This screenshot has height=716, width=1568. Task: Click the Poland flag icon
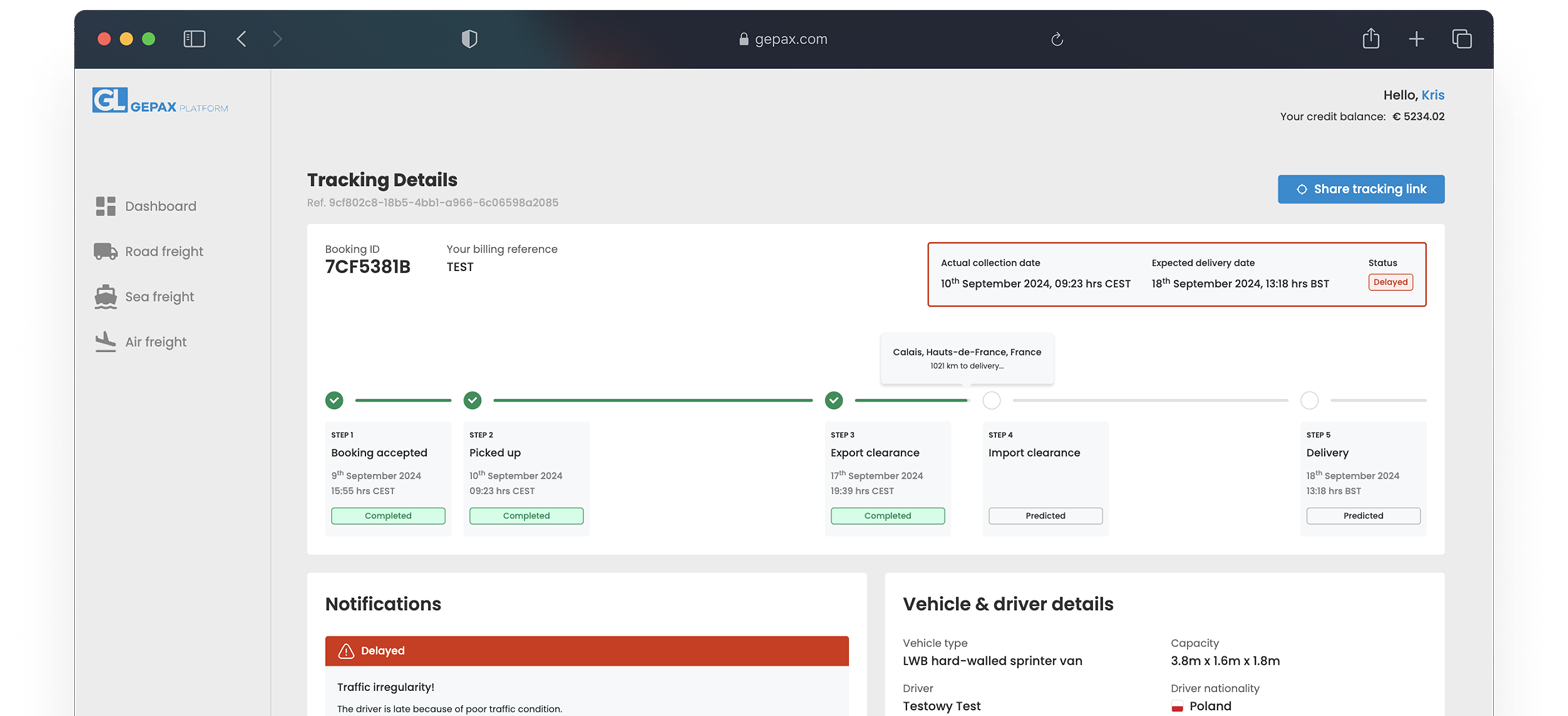click(1177, 707)
